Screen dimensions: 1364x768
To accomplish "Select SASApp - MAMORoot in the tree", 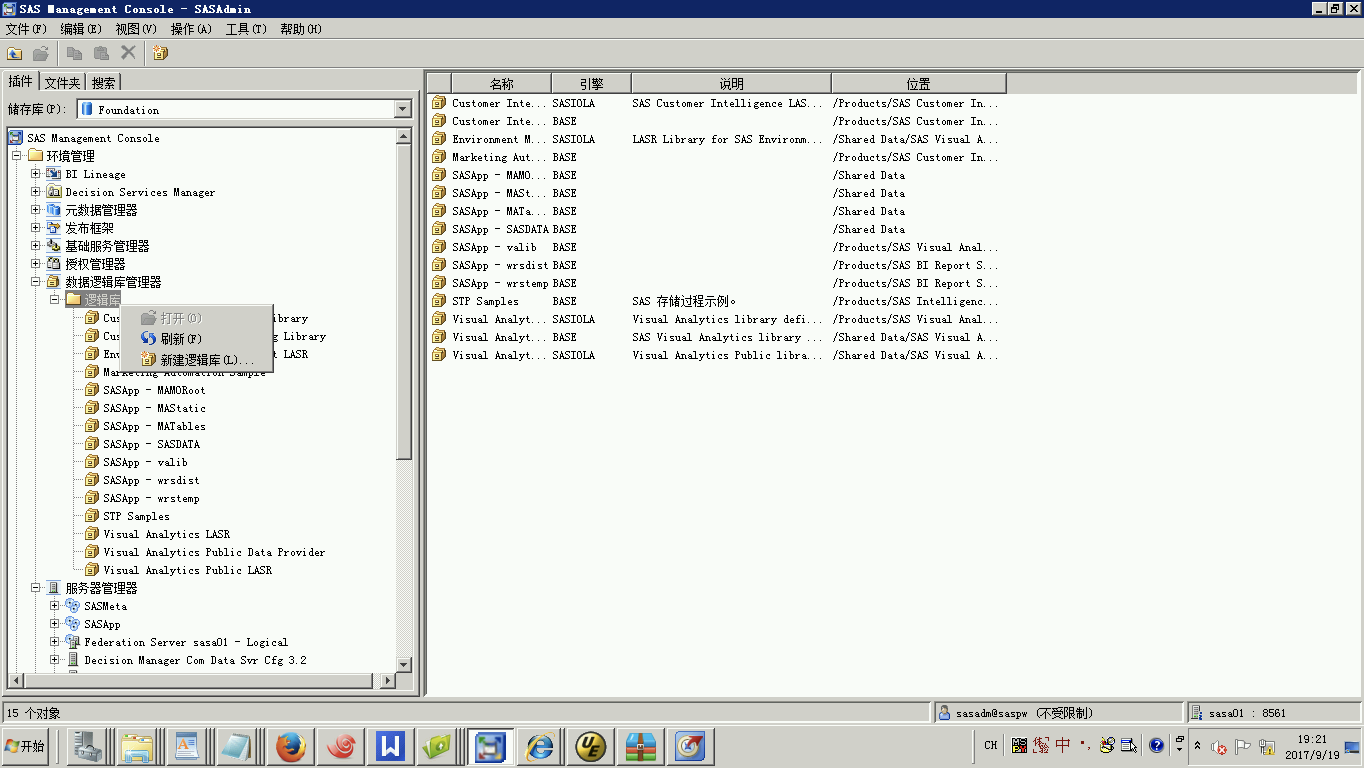I will point(154,390).
